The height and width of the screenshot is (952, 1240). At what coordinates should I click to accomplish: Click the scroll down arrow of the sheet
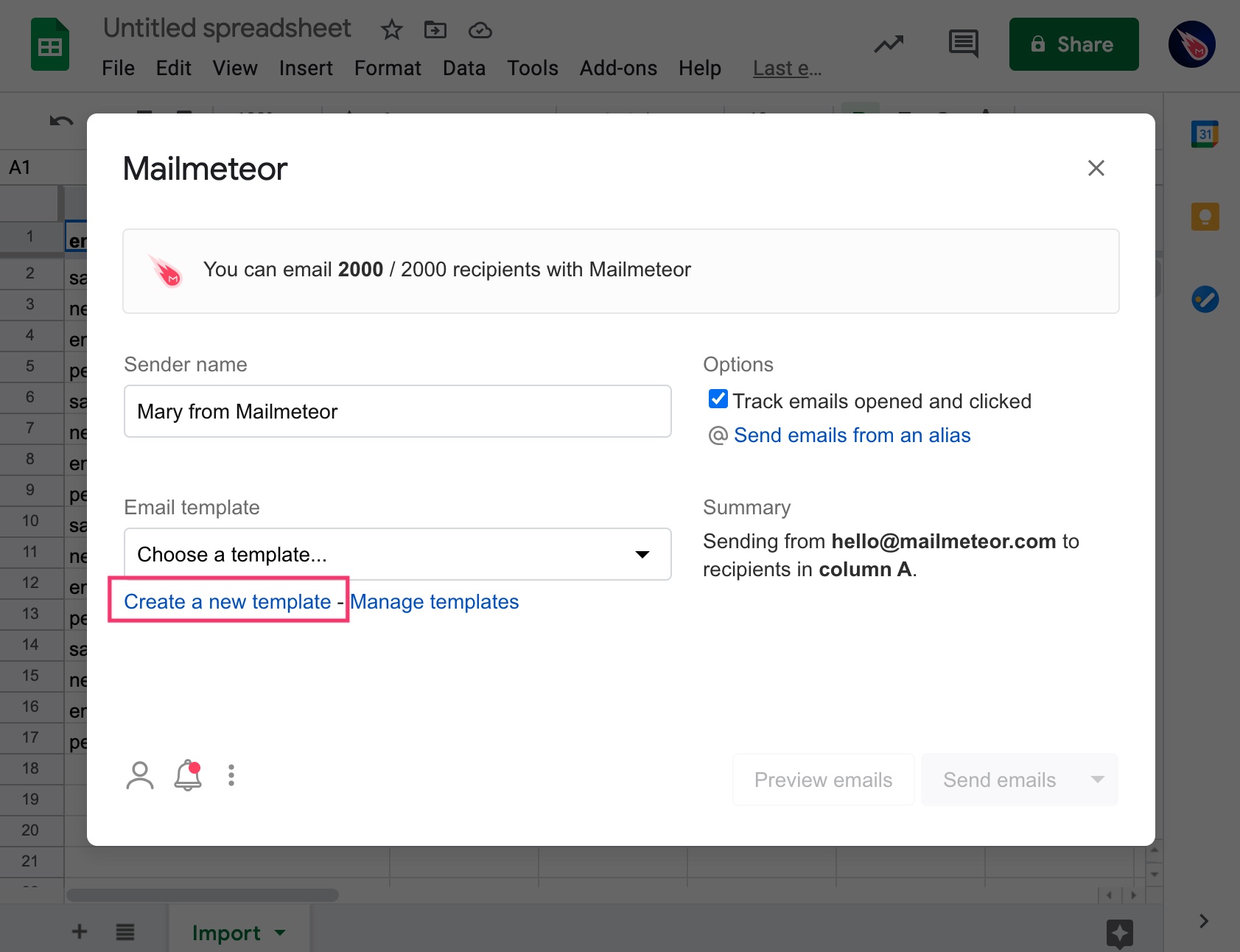1155,875
